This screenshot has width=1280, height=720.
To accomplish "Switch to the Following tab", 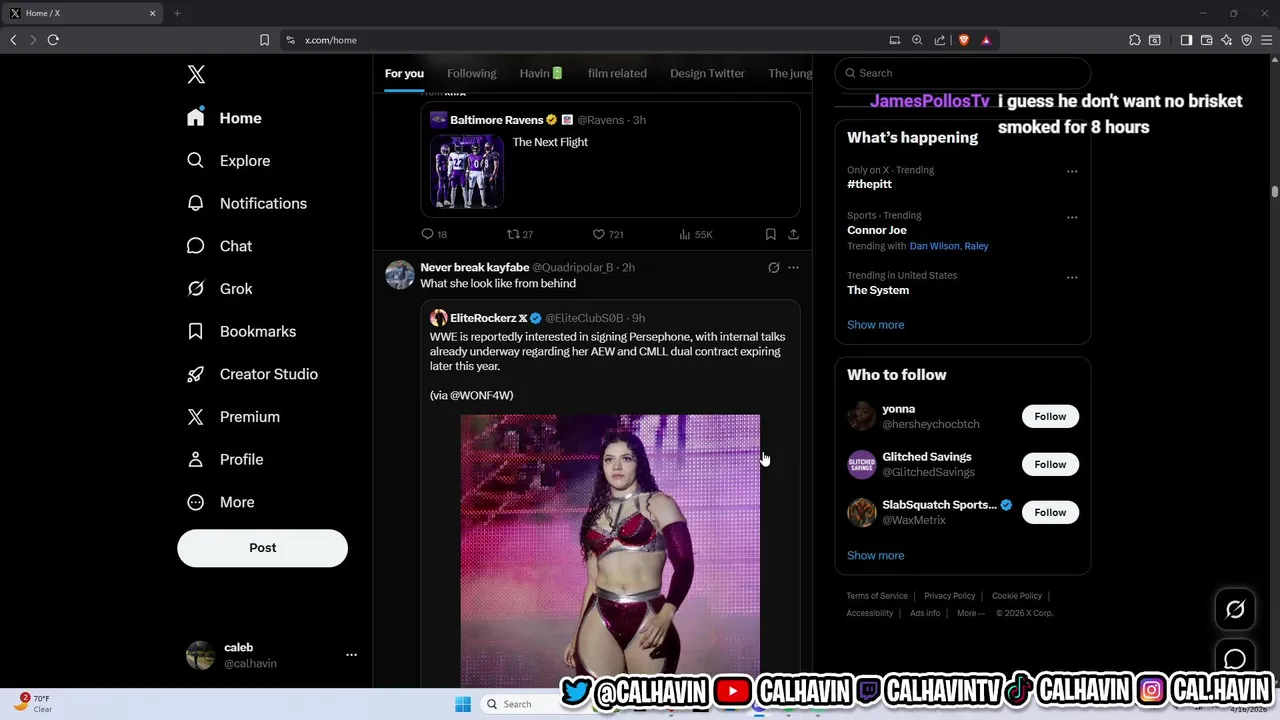I will click(x=472, y=73).
